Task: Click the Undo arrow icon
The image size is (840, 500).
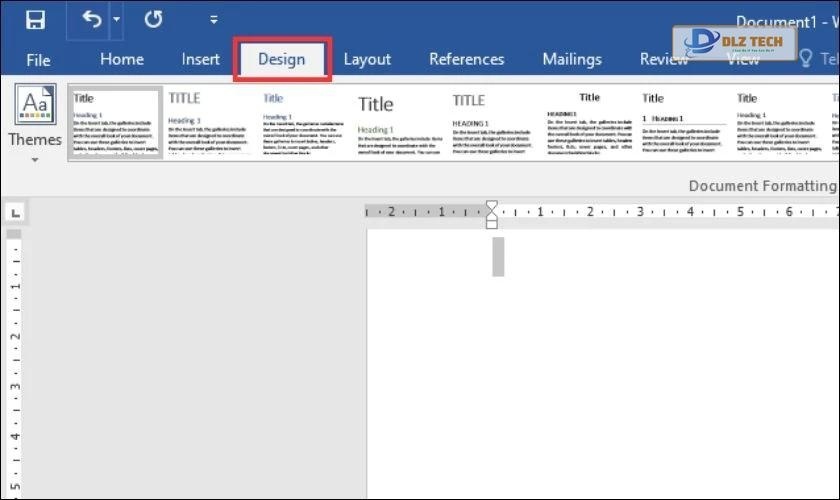Action: click(x=92, y=20)
